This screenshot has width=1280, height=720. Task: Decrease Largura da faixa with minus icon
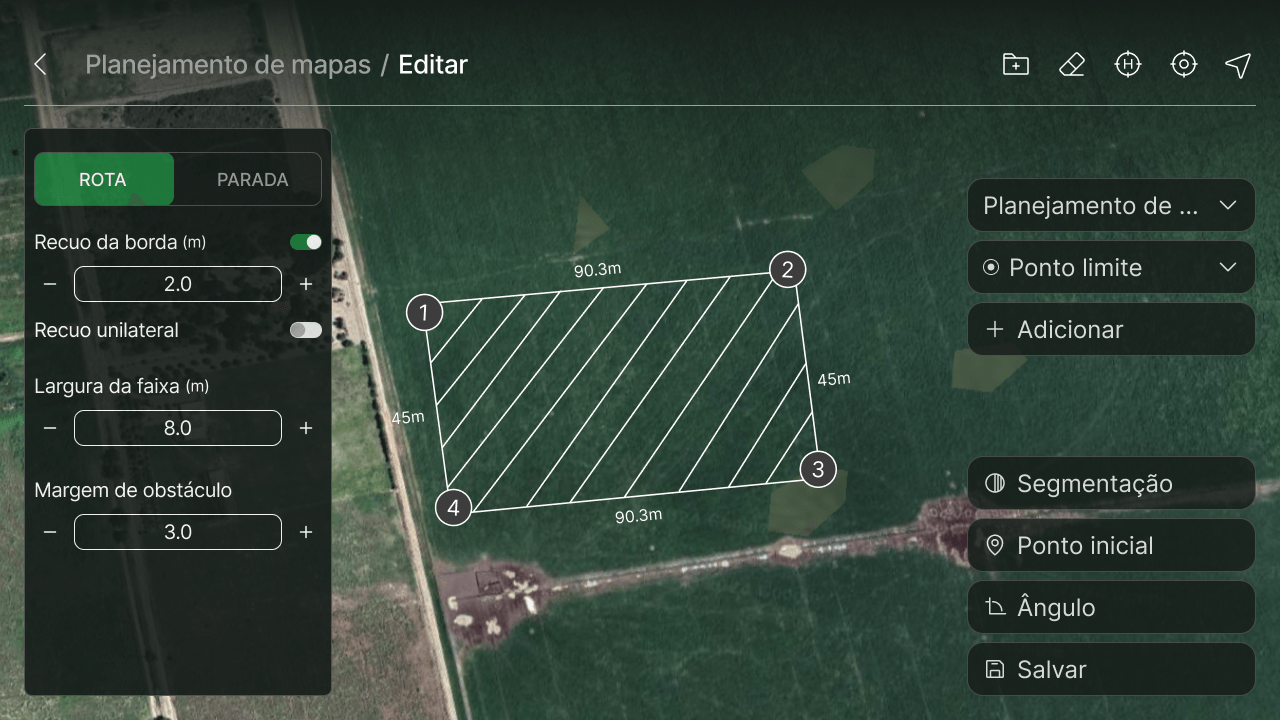coord(50,428)
